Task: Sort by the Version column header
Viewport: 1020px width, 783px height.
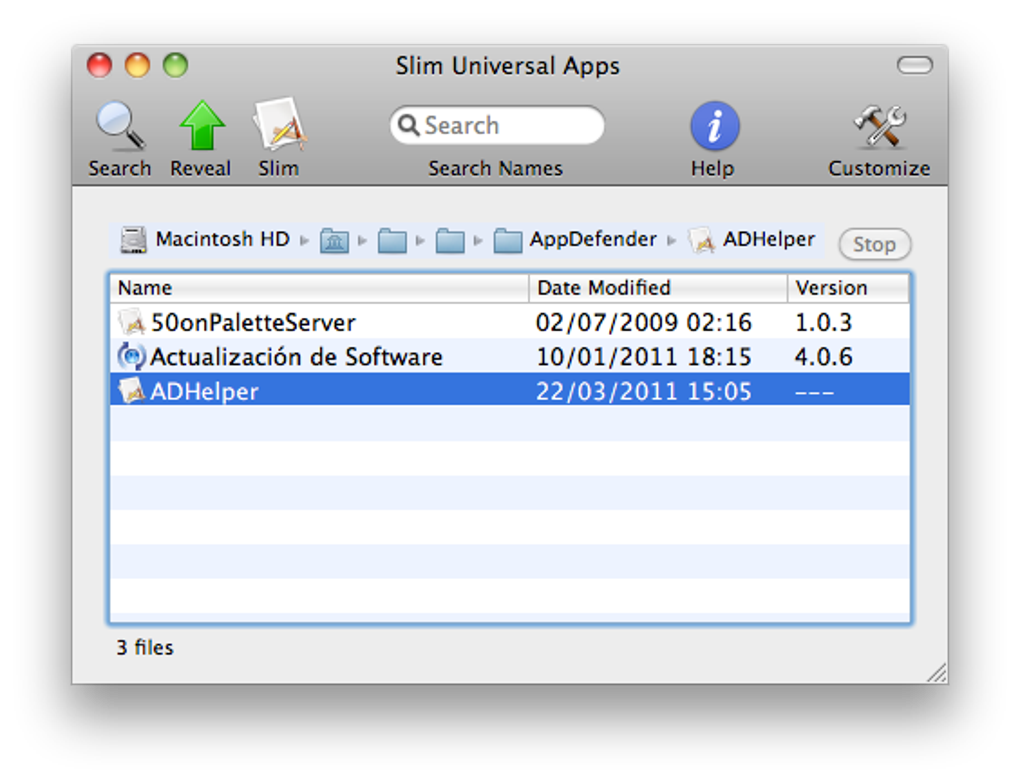Action: pos(849,287)
